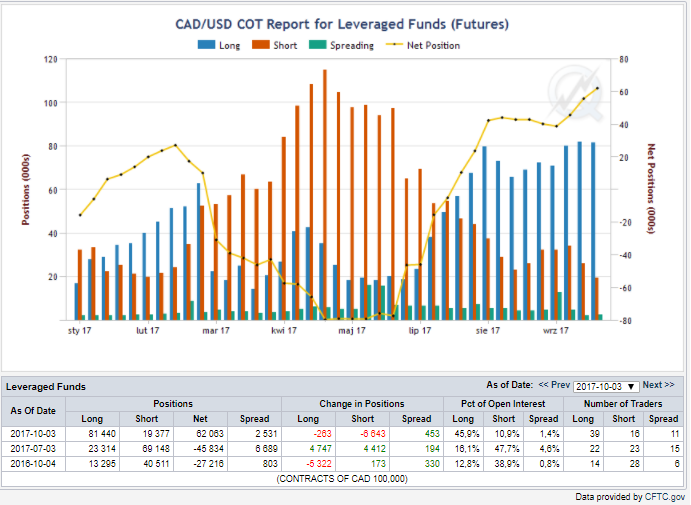Click the Number of Traders header
Image resolution: width=691 pixels, height=505 pixels.
point(623,404)
